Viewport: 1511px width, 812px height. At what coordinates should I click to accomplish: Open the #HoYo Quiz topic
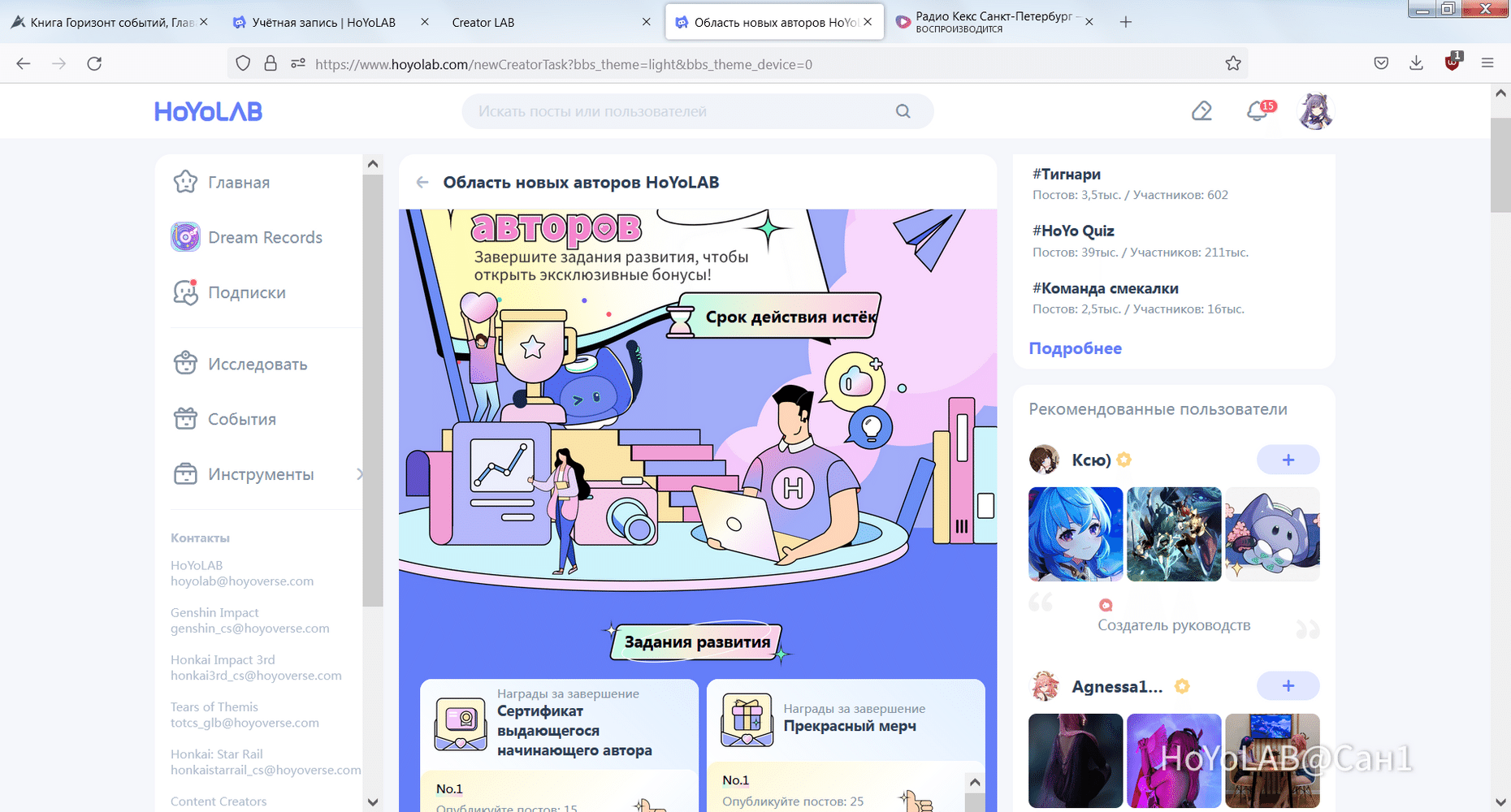[1073, 231]
